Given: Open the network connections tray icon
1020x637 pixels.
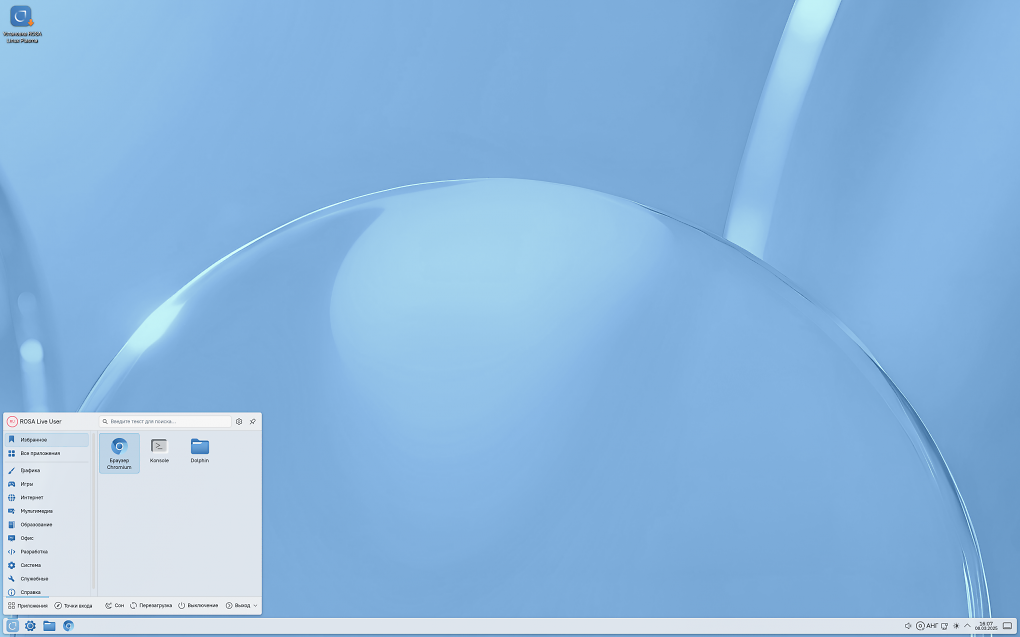Looking at the screenshot, I should 945,626.
